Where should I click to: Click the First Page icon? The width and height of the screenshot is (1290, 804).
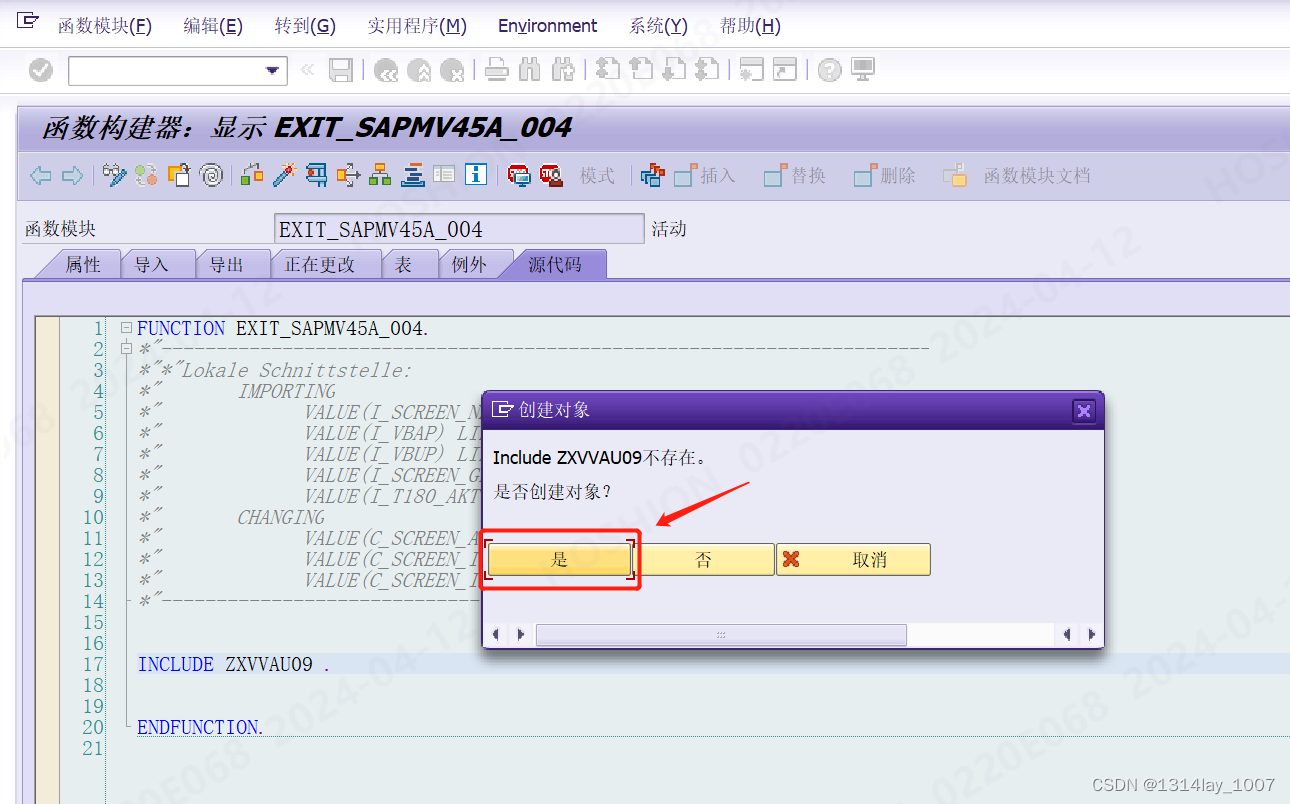point(607,70)
